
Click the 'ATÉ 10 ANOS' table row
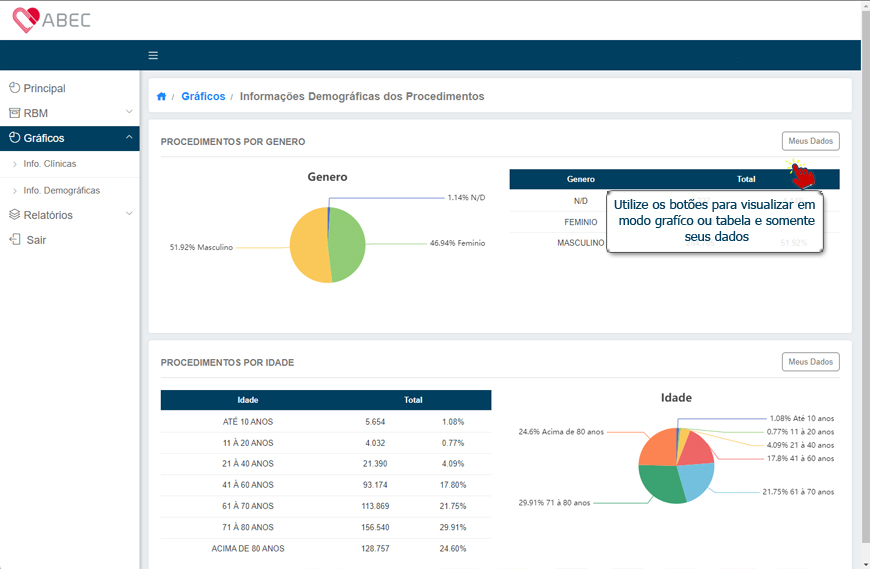point(326,421)
